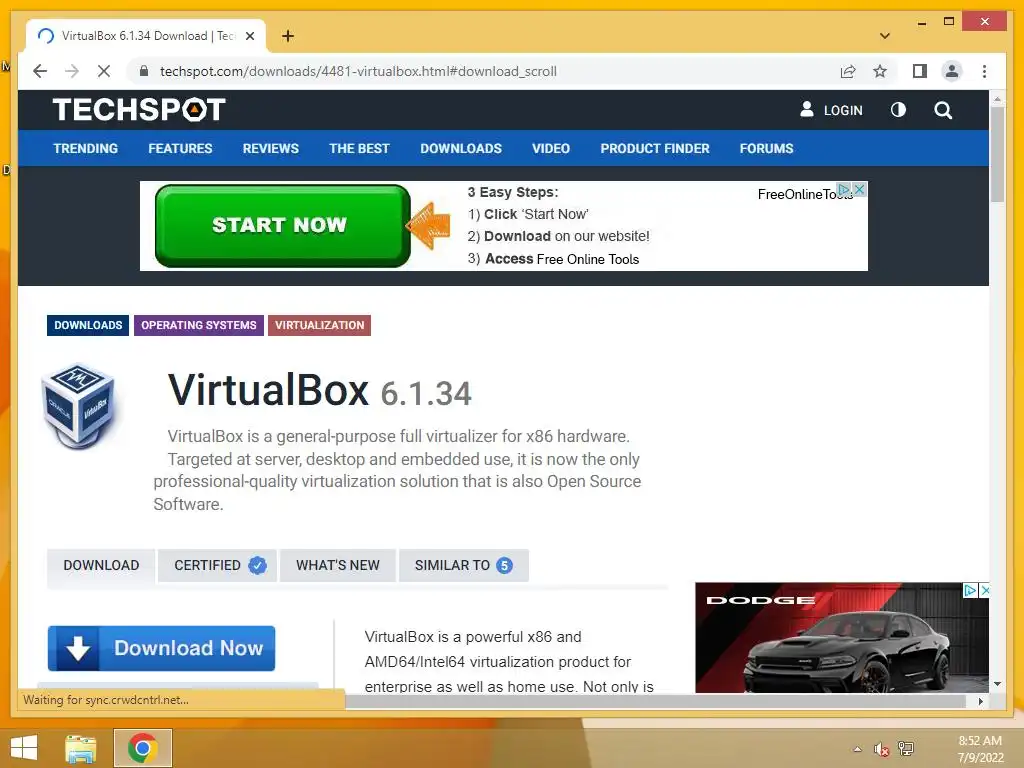Viewport: 1024px width, 768px height.
Task: Bookmark this page with star icon
Action: [x=880, y=71]
